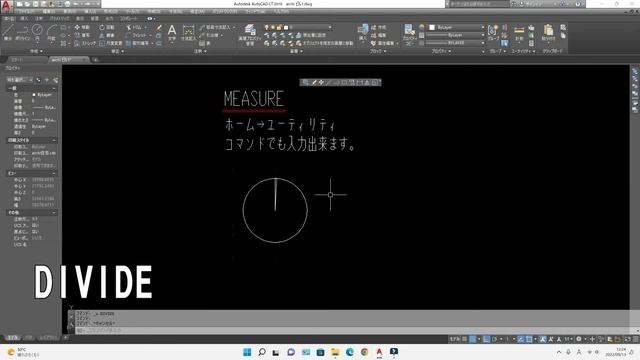The height and width of the screenshot is (360, 640).
Task: Open the selection dropdown in Properties palette
Action: pos(19,80)
